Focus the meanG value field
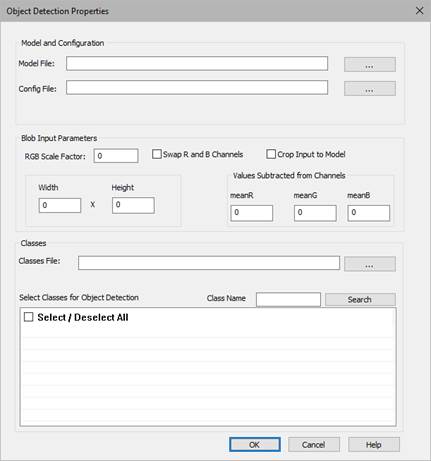This screenshot has width=431, height=461. (315, 213)
